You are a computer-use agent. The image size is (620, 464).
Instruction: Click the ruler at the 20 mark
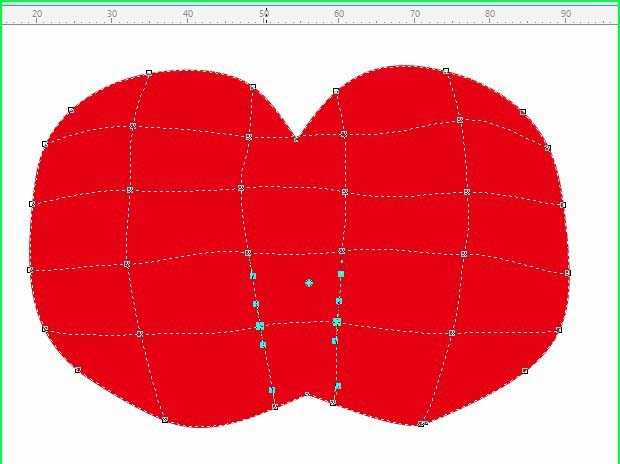(x=37, y=14)
